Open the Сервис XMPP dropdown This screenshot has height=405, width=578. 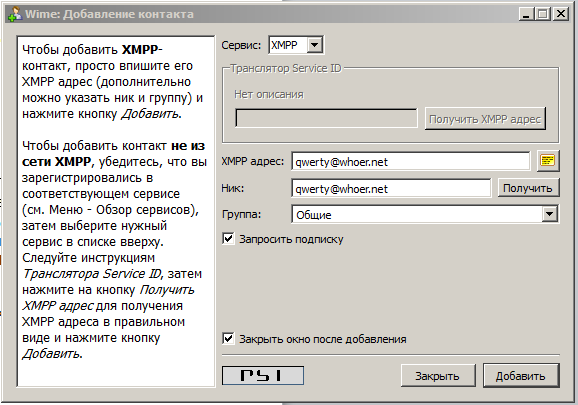tap(315, 45)
